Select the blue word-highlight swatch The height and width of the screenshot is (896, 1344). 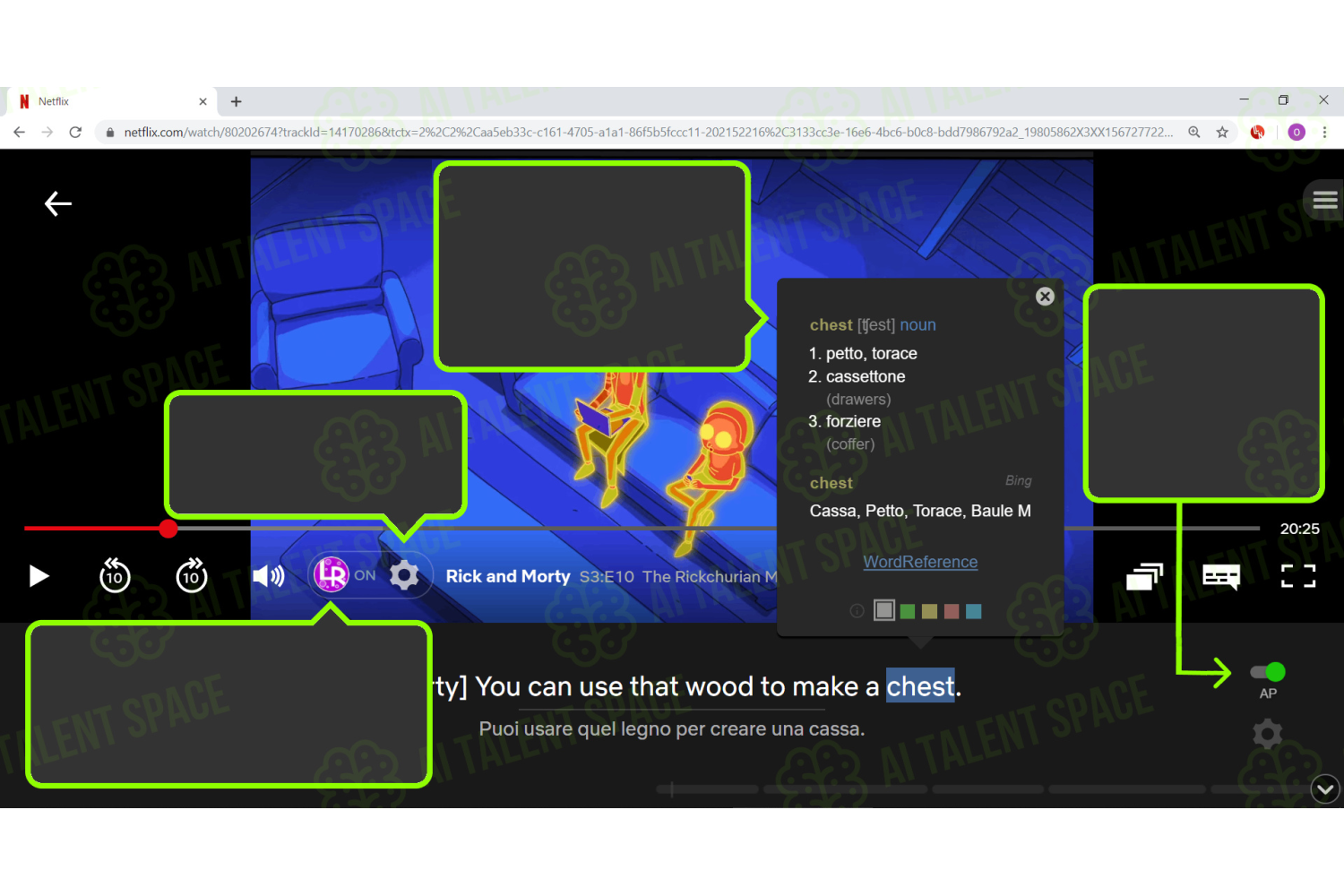pos(974,611)
